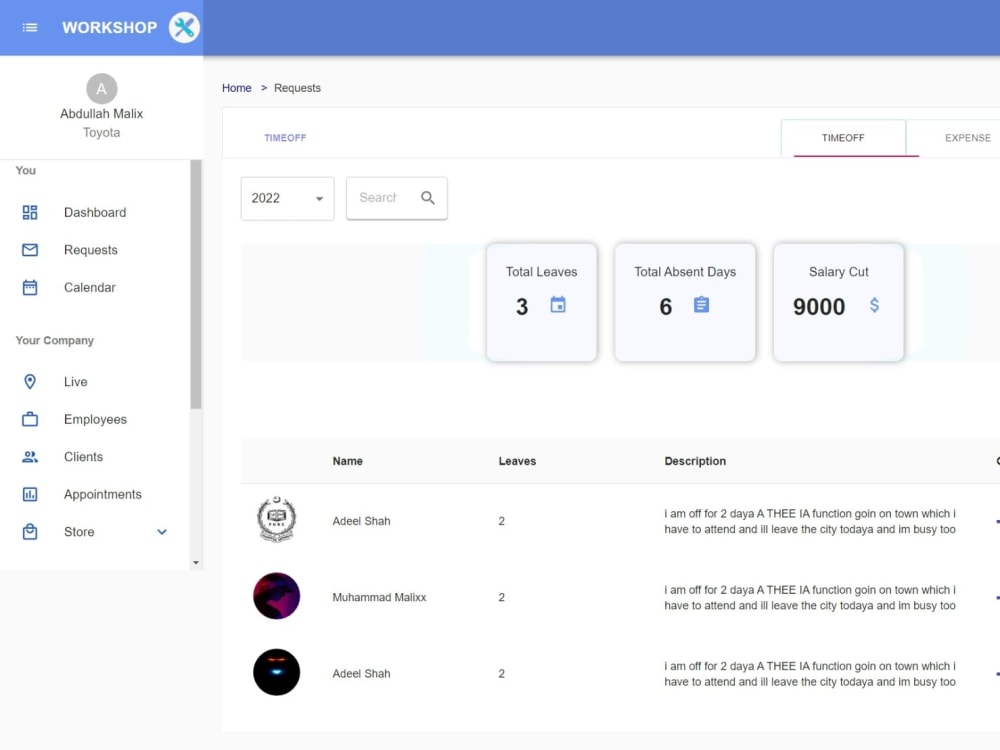The image size is (1000, 750).
Task: Click the Description column header
Action: pos(695,461)
